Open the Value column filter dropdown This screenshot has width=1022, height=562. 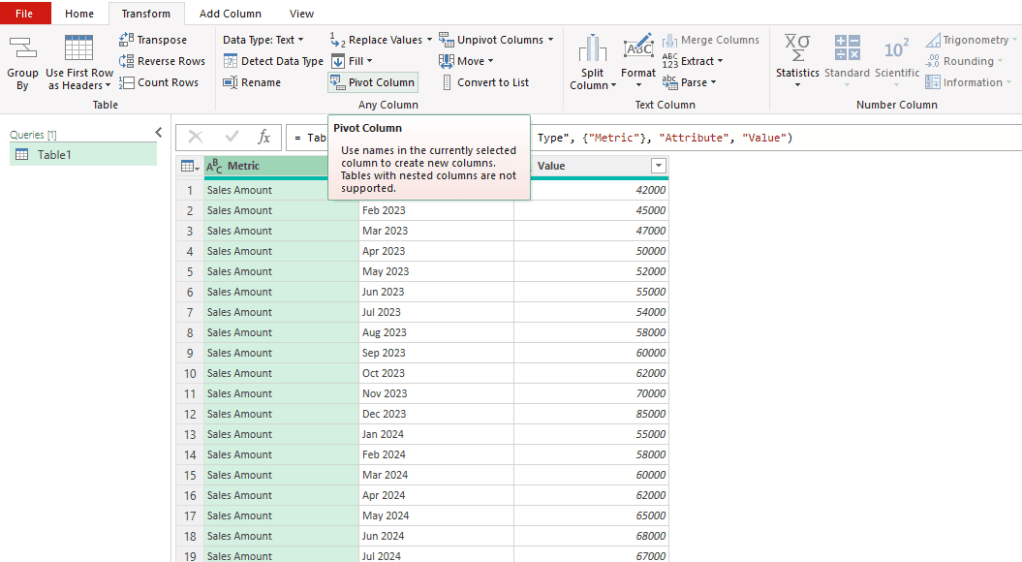[658, 166]
